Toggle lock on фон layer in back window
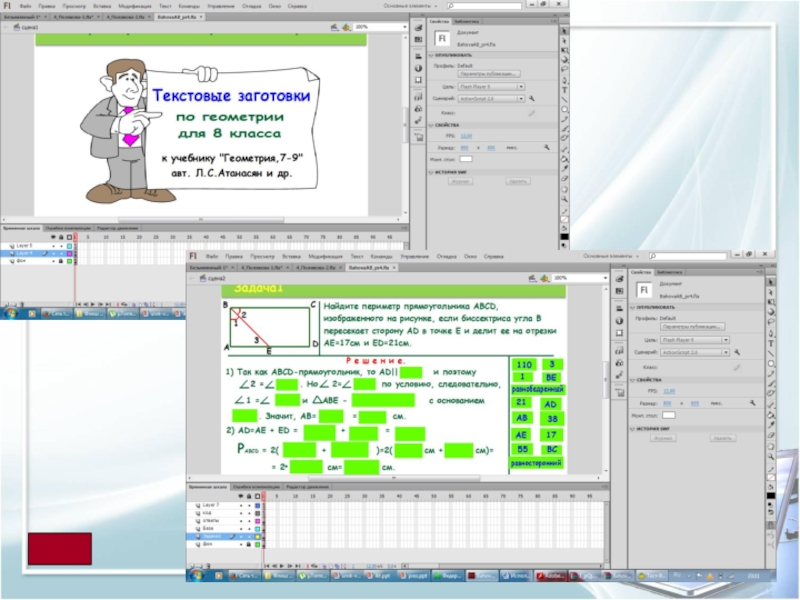 click(61, 261)
